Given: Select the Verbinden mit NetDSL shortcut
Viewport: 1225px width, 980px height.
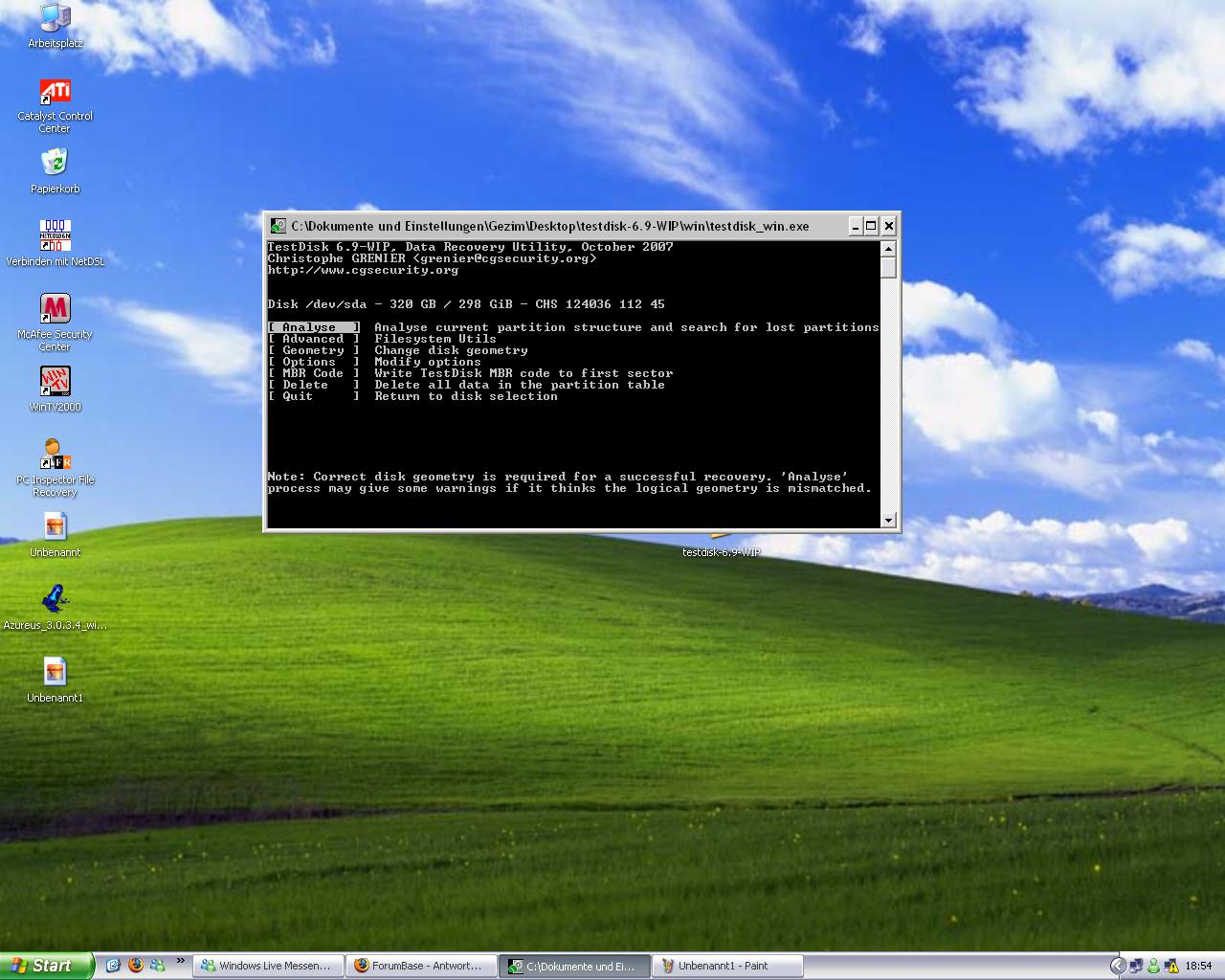Looking at the screenshot, I should pos(55,243).
